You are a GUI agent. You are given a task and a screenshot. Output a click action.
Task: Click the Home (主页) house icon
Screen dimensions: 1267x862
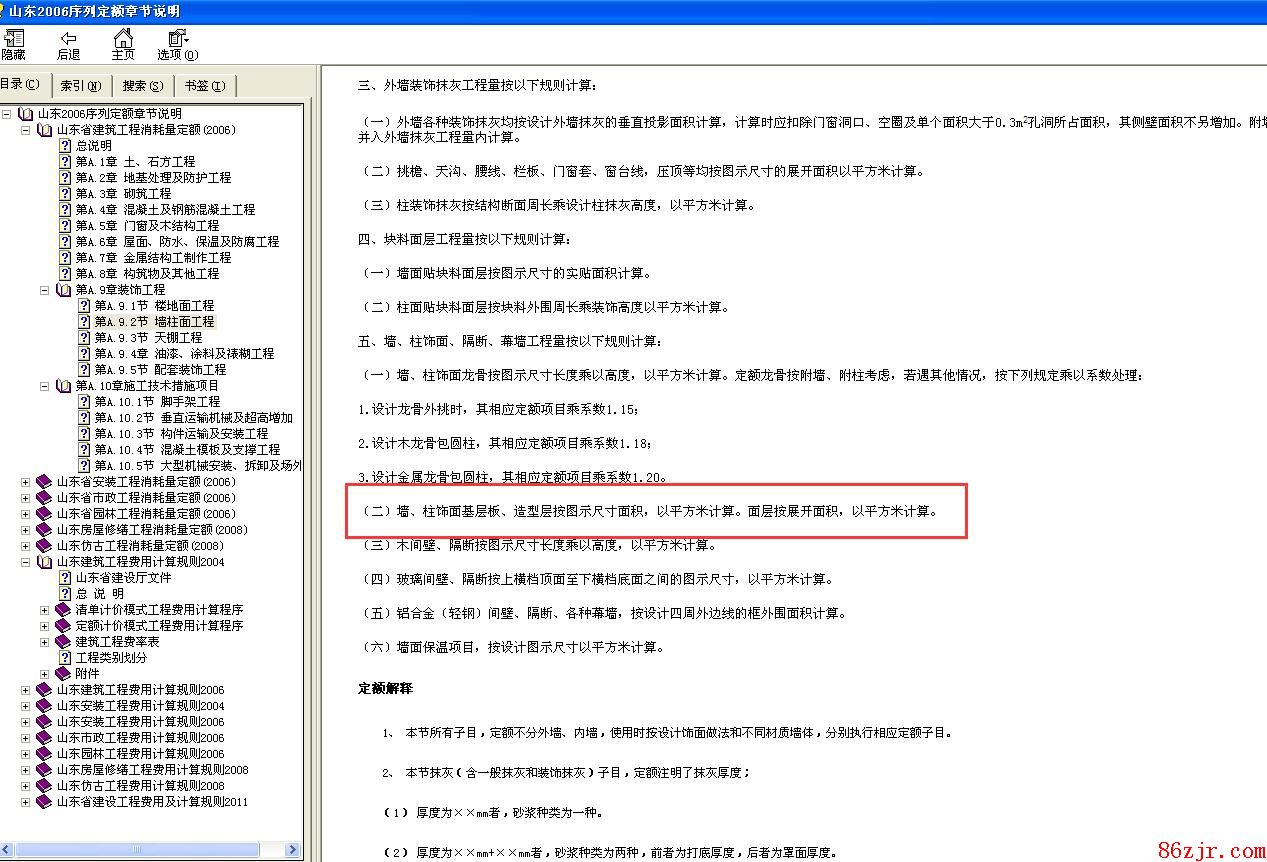[x=122, y=40]
